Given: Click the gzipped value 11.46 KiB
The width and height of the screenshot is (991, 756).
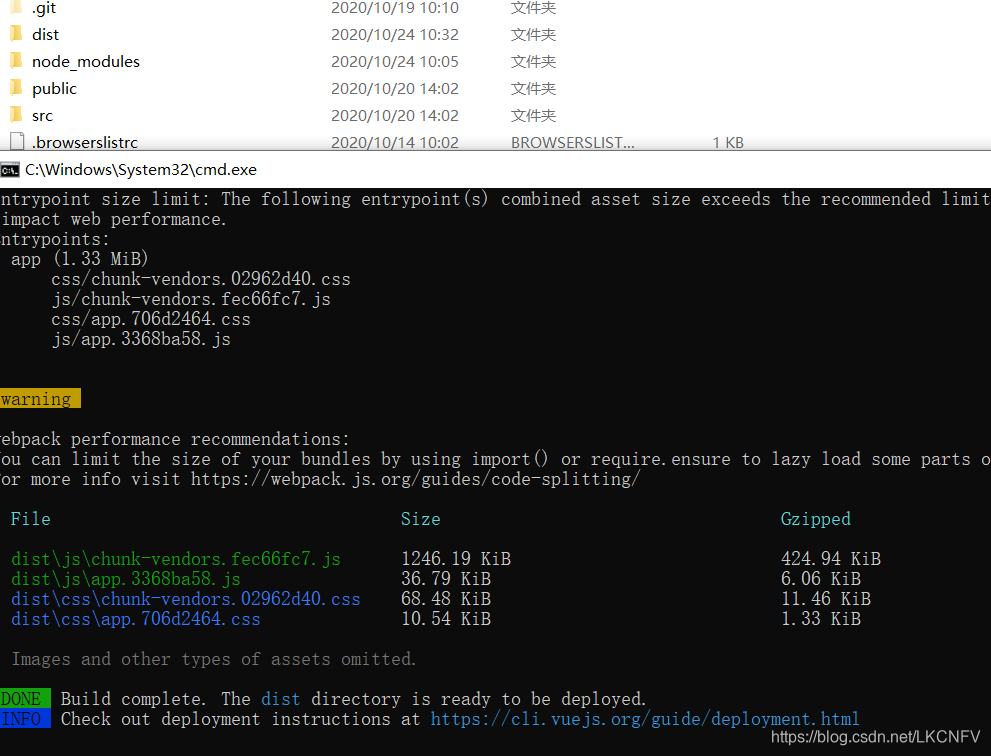Looking at the screenshot, I should click(x=825, y=599).
